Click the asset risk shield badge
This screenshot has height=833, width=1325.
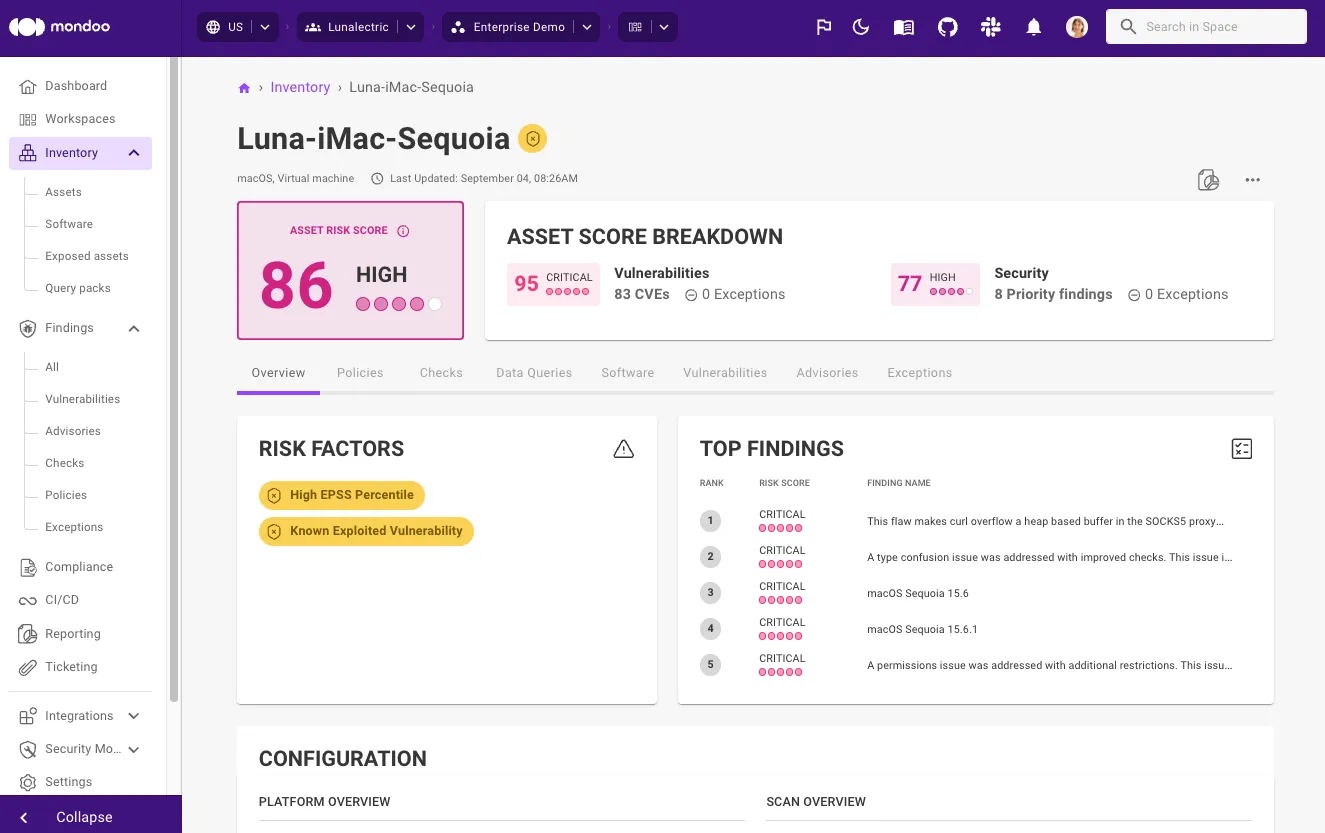pyautogui.click(x=532, y=139)
